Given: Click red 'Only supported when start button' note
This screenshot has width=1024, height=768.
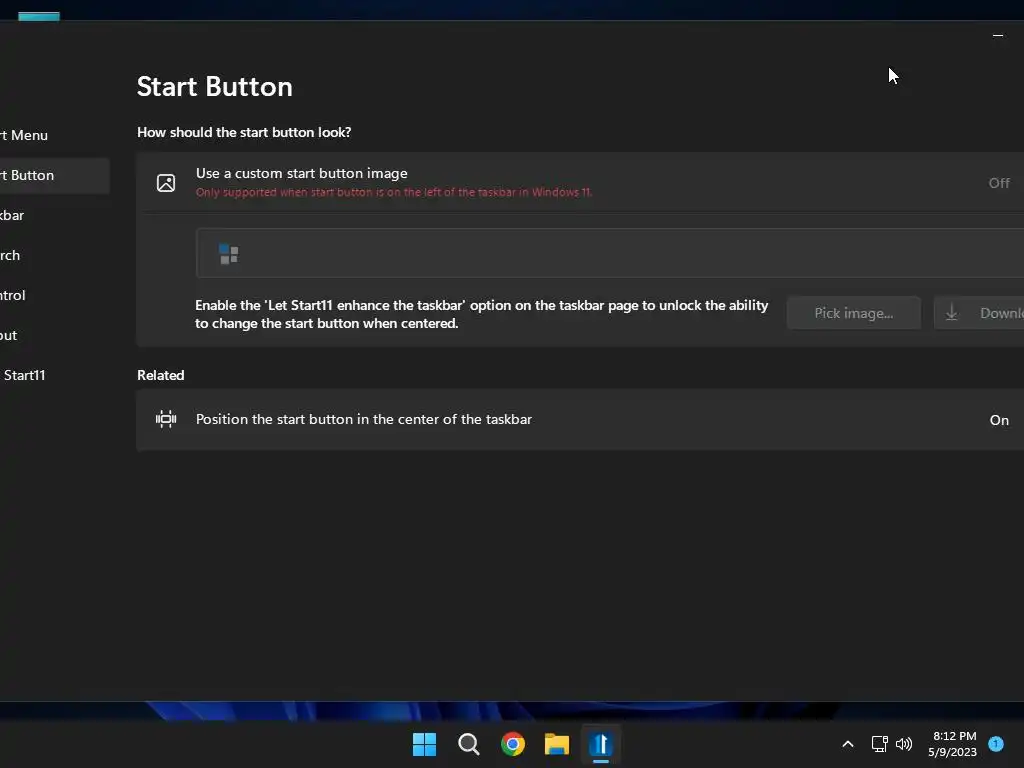Looking at the screenshot, I should click(394, 192).
